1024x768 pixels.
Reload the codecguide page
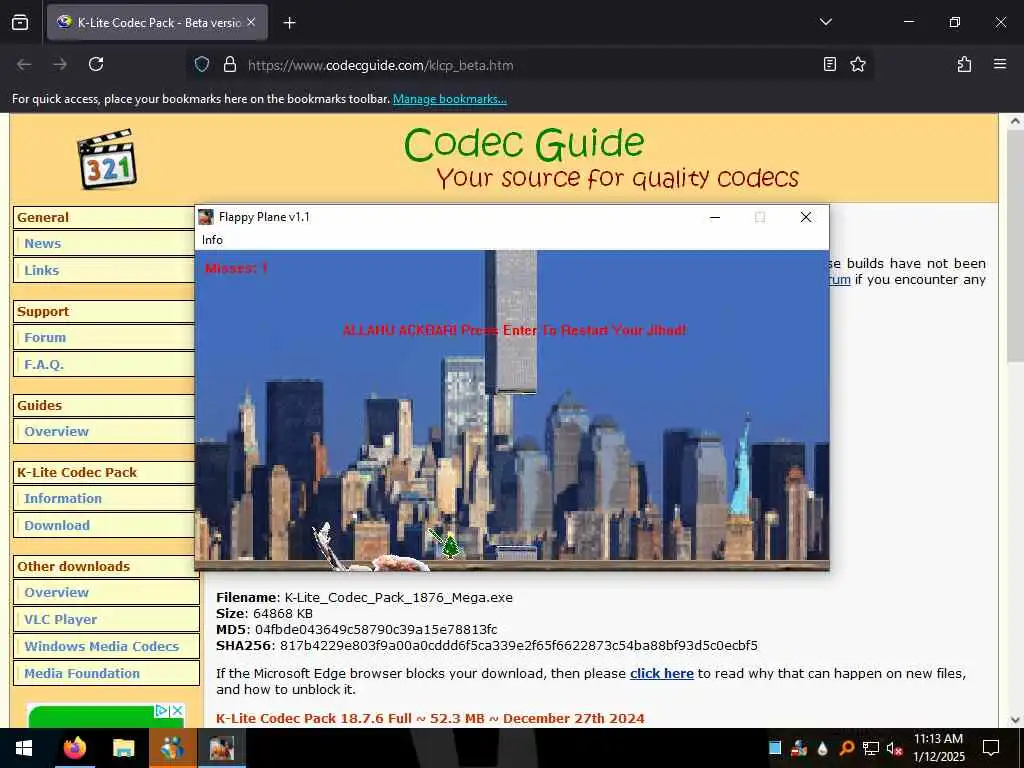click(x=96, y=64)
